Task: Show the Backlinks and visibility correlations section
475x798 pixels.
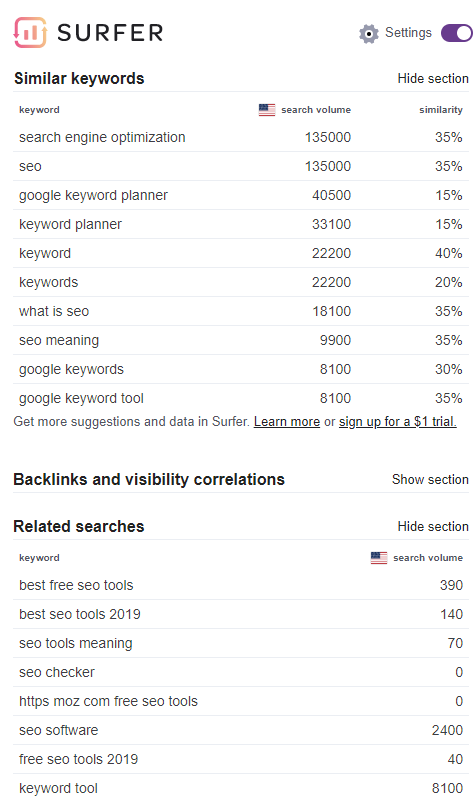Action: coord(430,479)
